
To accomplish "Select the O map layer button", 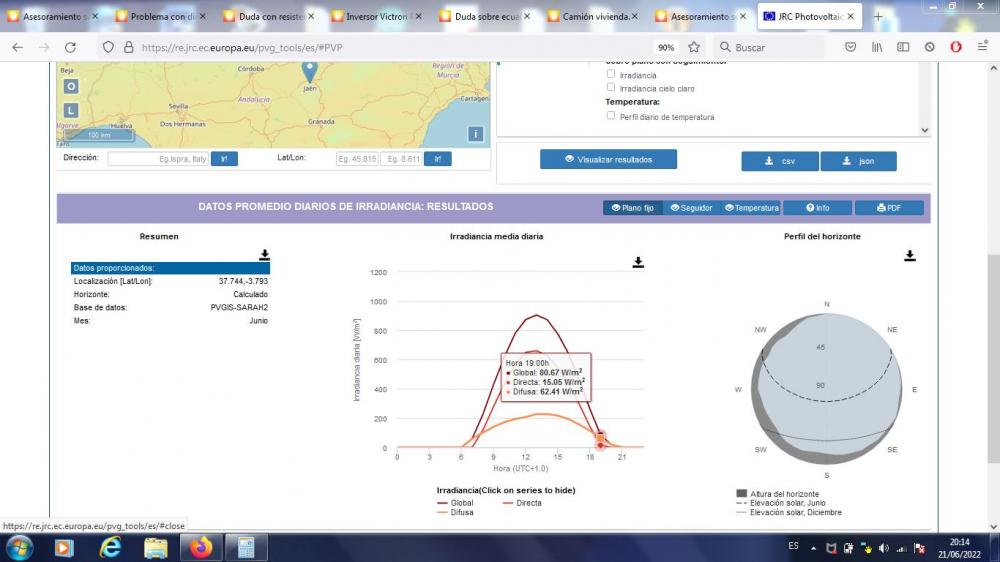I will pos(71,86).
